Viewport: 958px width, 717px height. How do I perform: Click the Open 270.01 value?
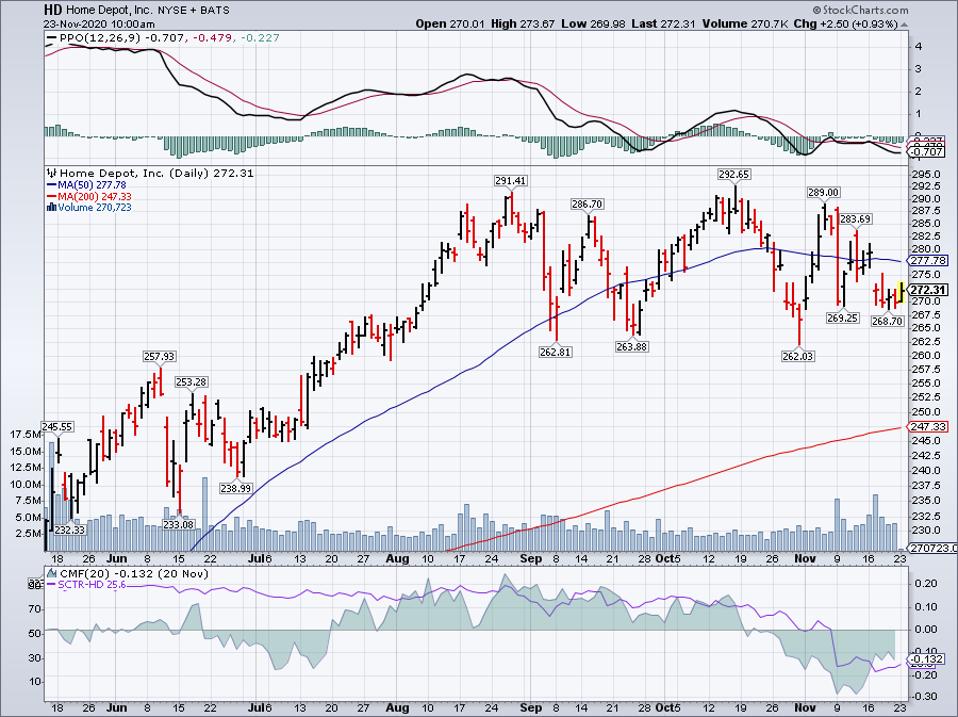tap(450, 24)
